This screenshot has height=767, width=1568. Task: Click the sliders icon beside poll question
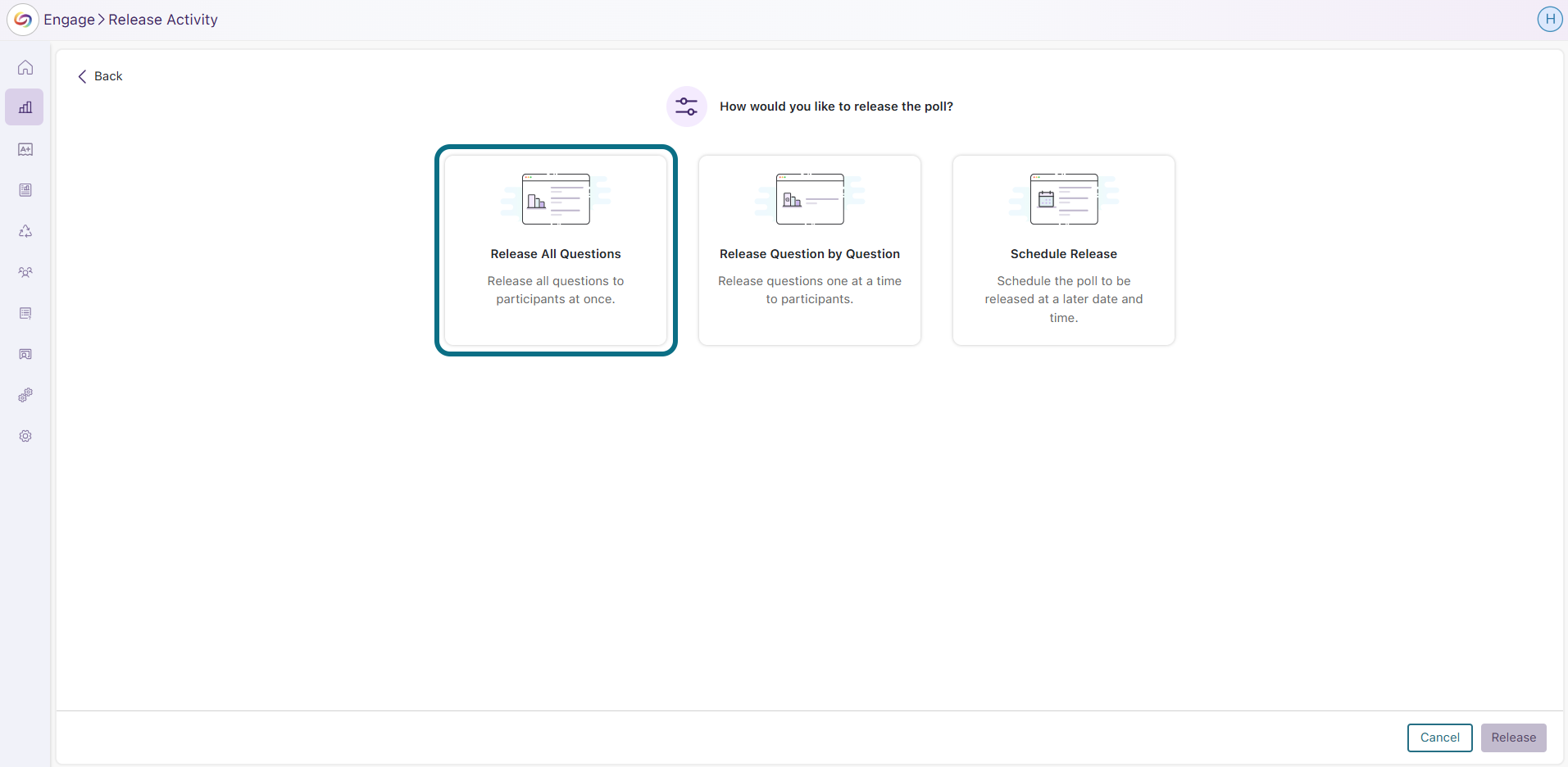(687, 107)
